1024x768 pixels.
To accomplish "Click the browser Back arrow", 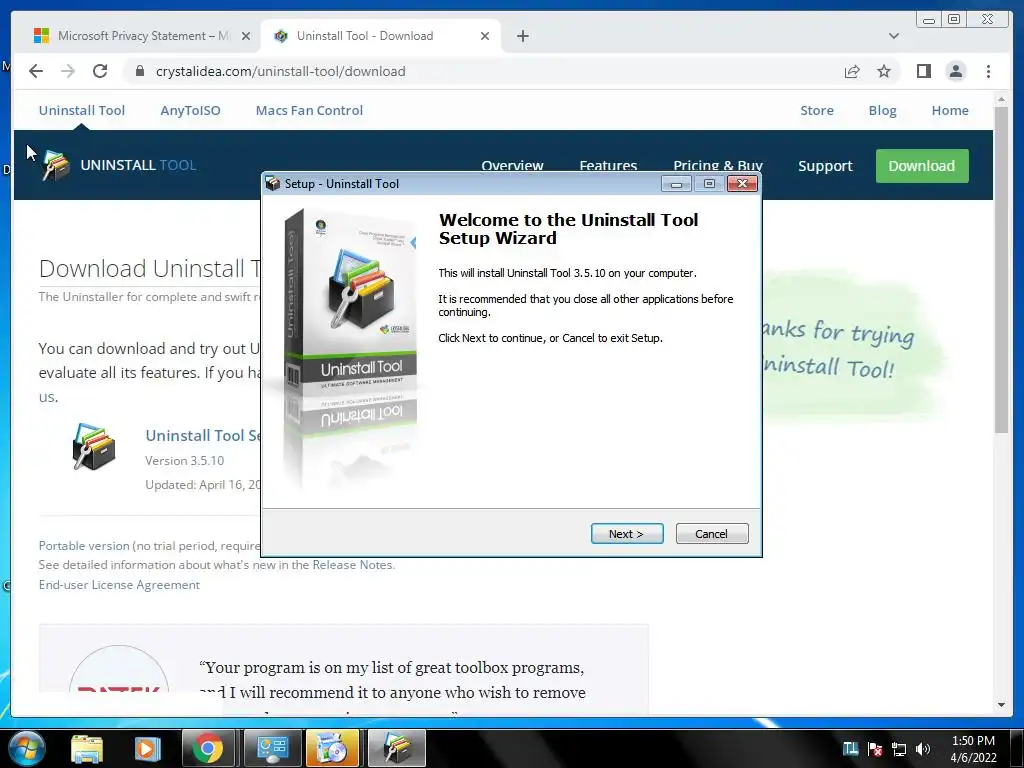I will pyautogui.click(x=36, y=71).
